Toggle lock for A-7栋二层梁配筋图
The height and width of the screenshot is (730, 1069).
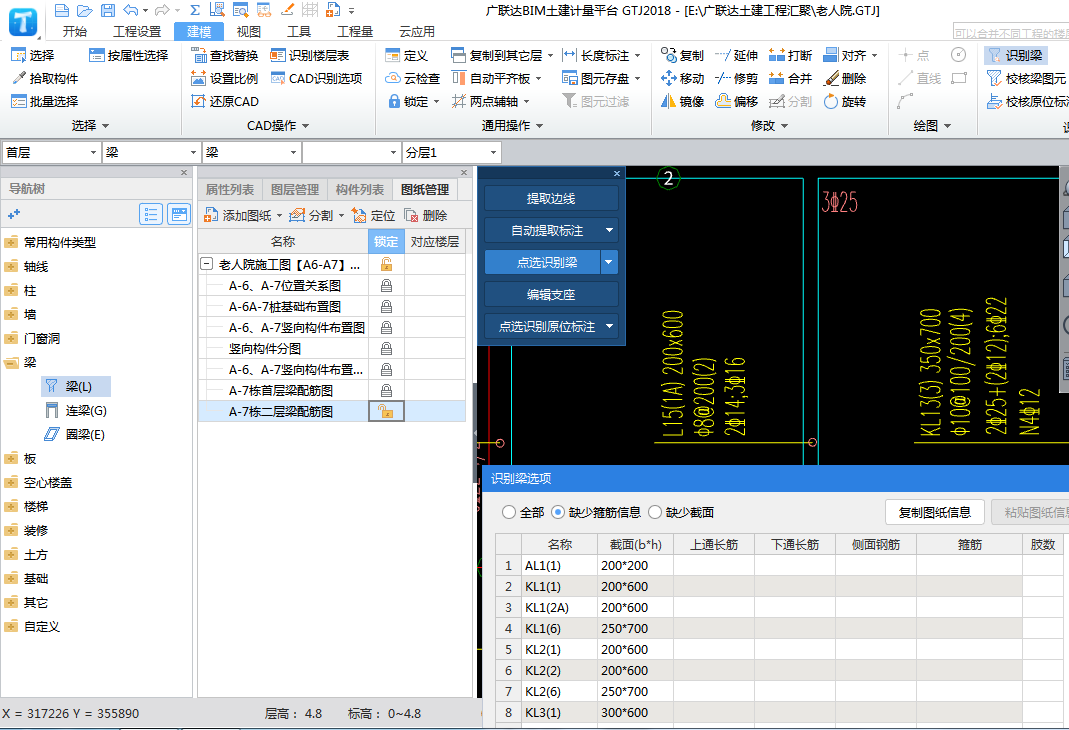pos(386,411)
